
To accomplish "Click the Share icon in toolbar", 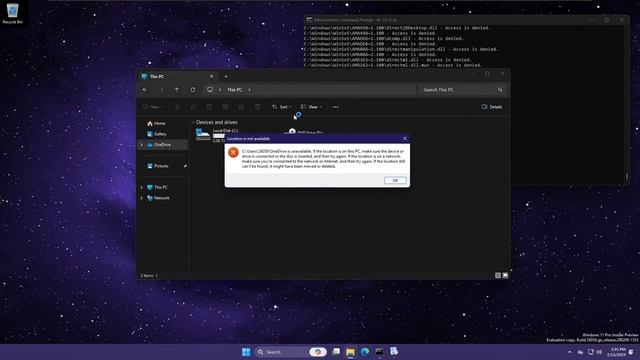I will point(241,107).
